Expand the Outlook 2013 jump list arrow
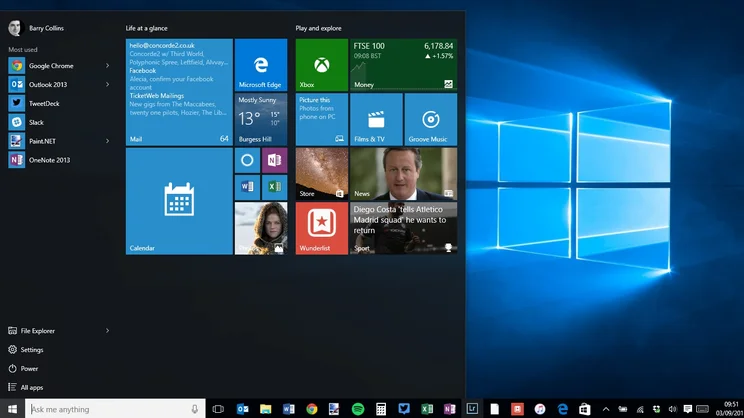 tap(108, 85)
